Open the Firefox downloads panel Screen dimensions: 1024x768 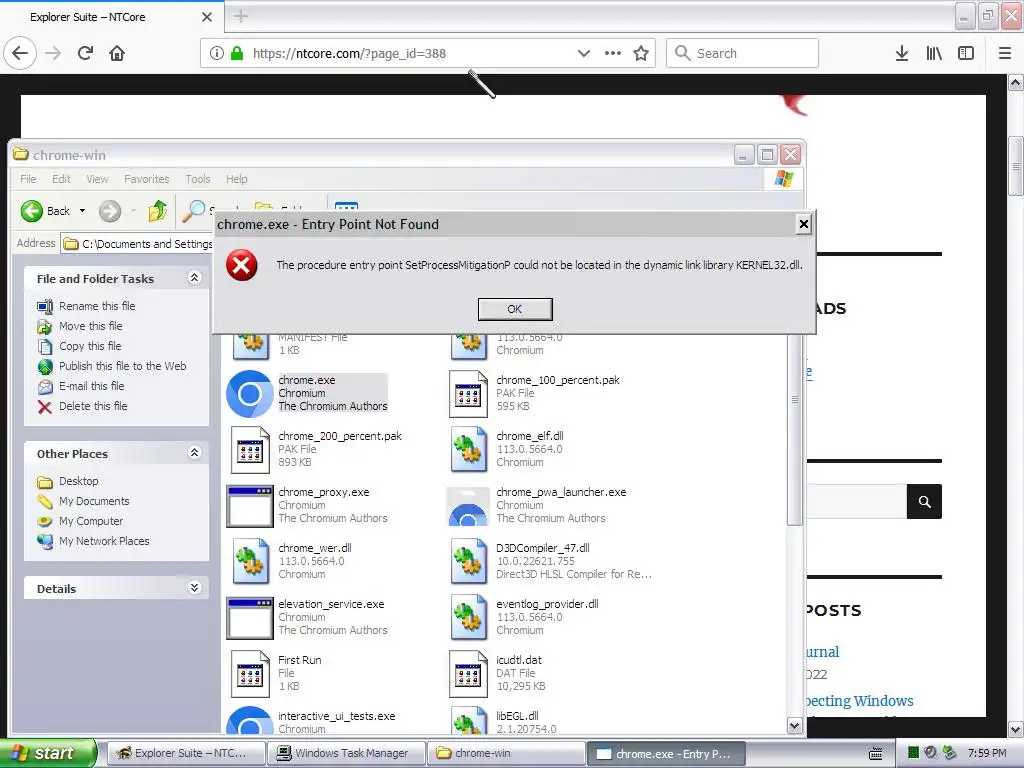click(x=902, y=53)
